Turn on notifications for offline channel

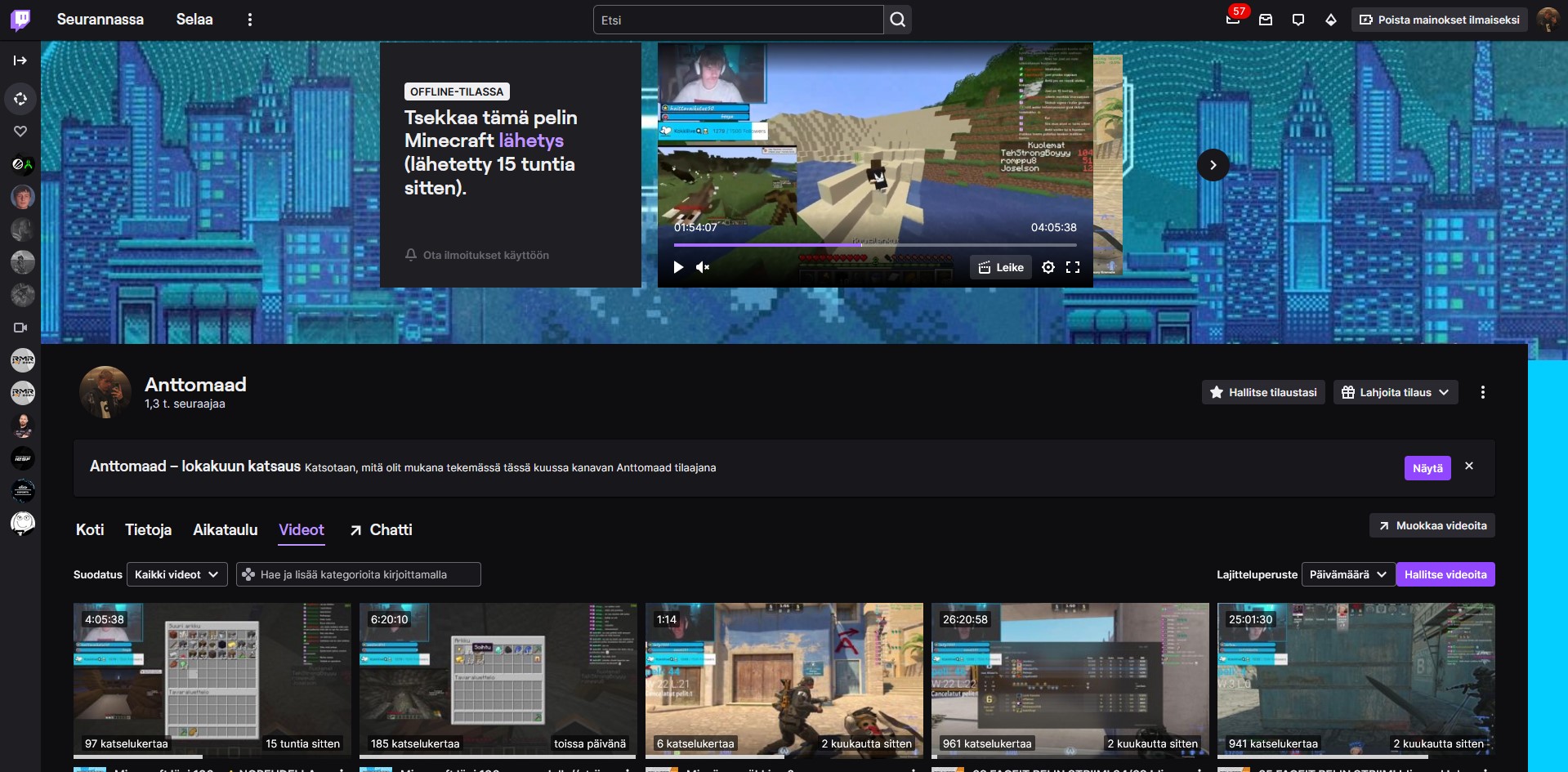point(477,255)
